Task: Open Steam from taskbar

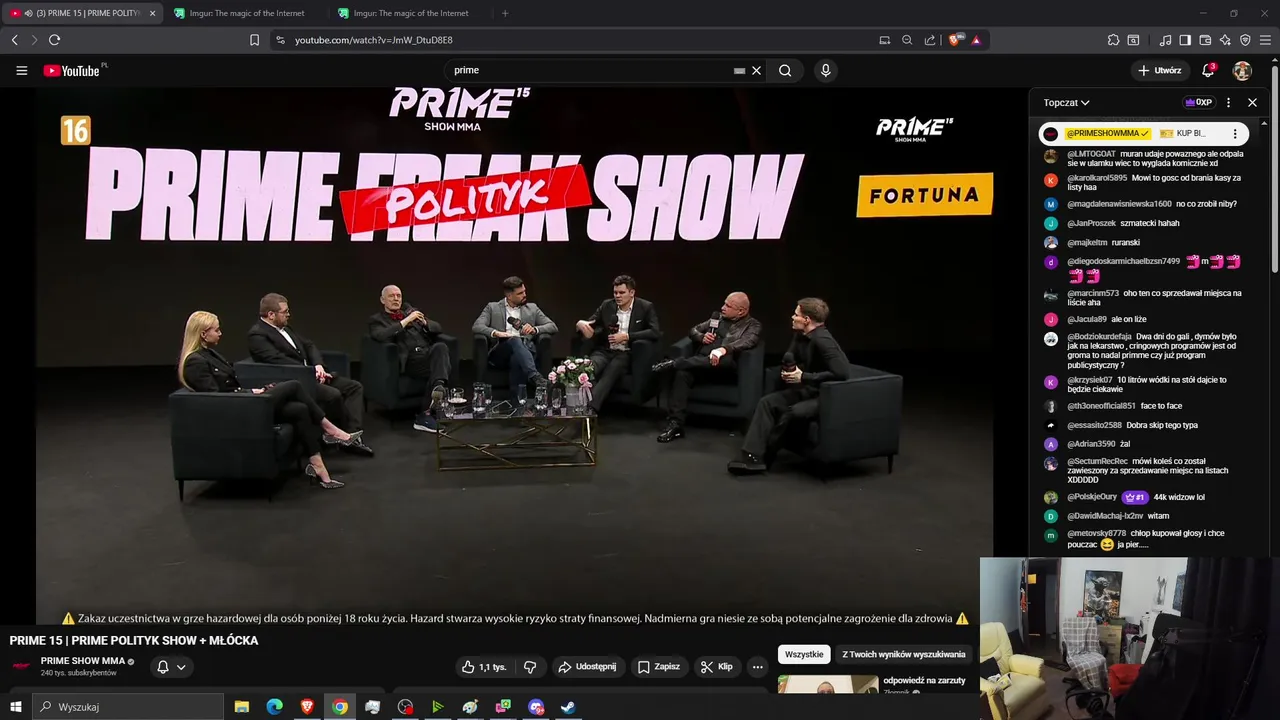Action: coord(568,707)
